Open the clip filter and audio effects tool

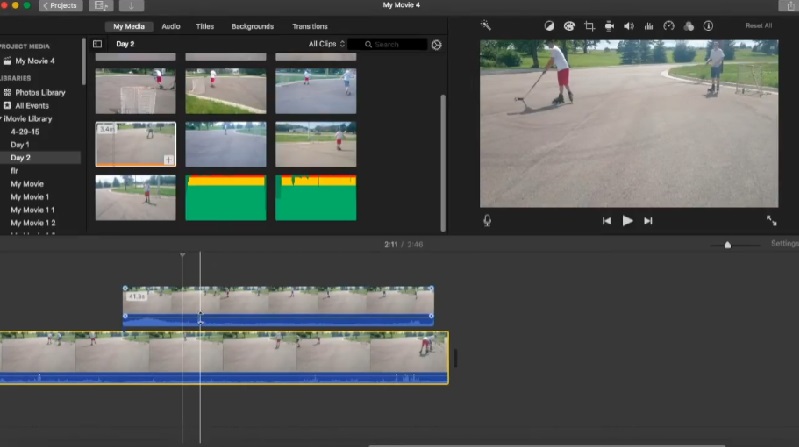click(x=688, y=26)
